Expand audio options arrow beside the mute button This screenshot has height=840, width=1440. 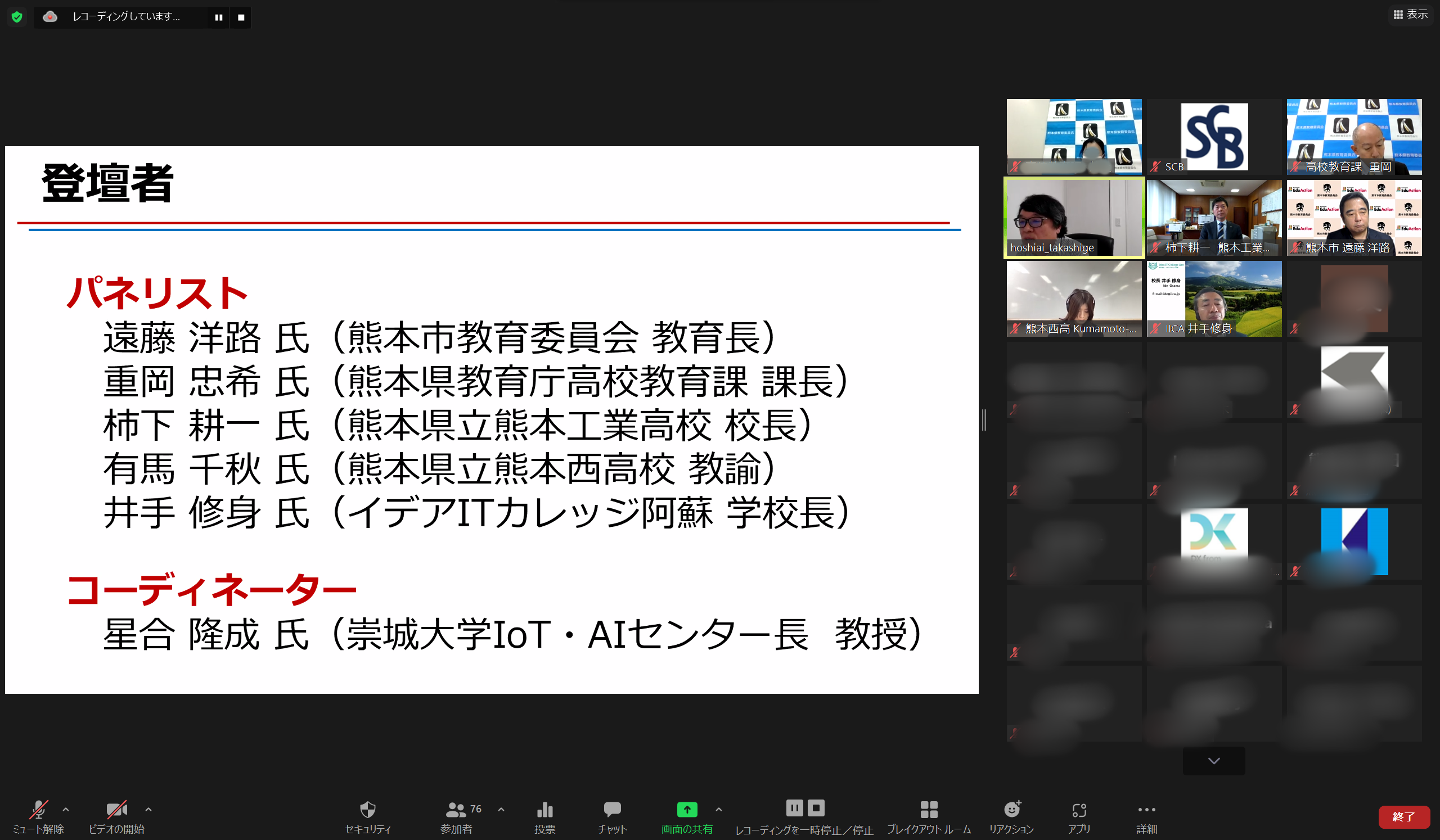click(x=66, y=809)
